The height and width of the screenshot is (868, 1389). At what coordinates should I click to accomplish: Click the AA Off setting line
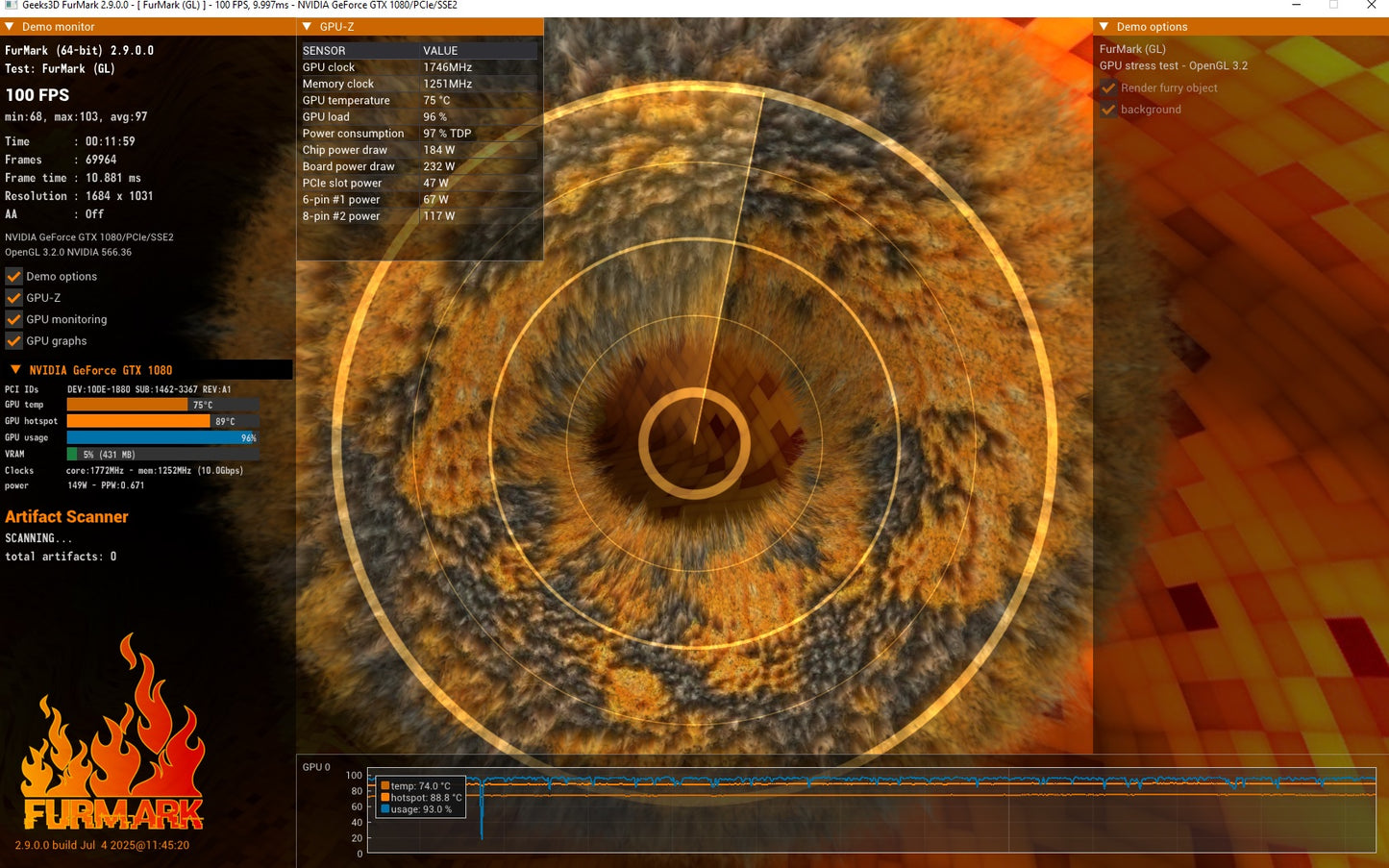pyautogui.click(x=55, y=214)
